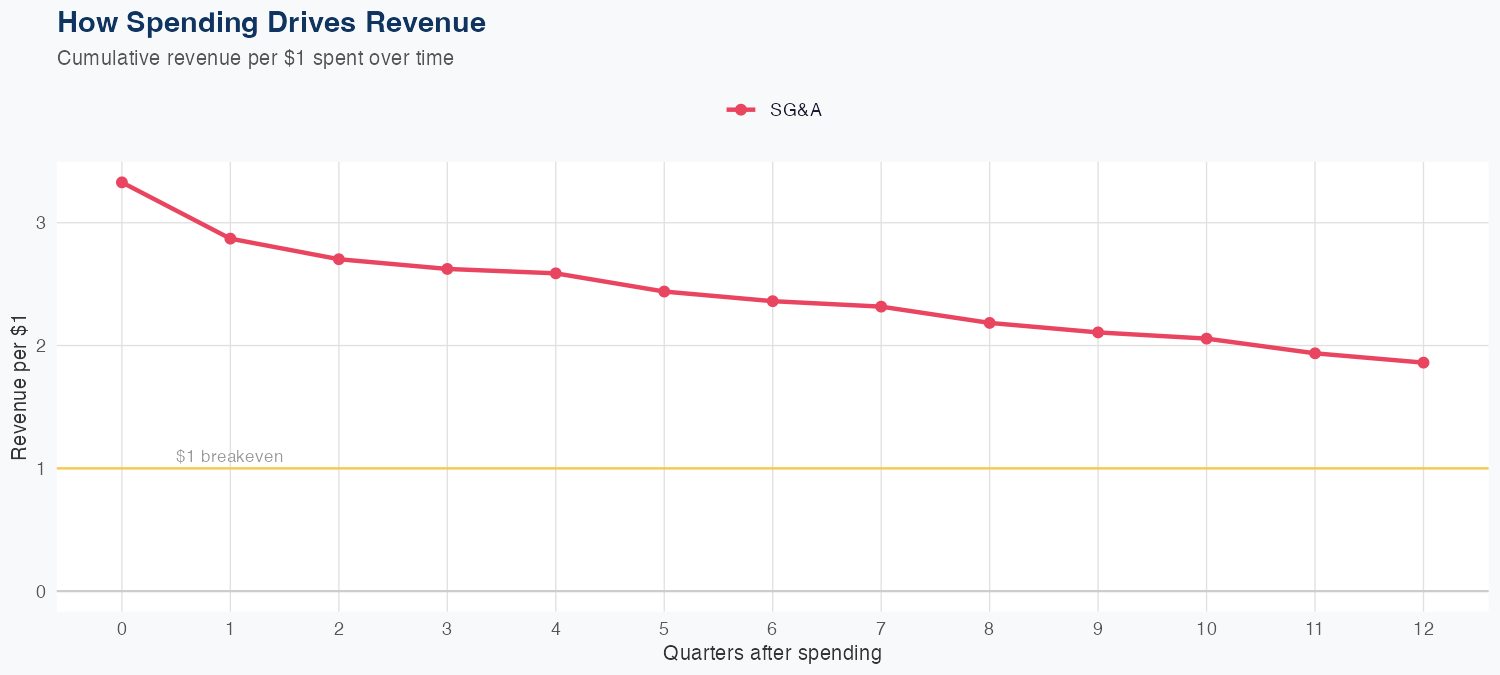
Task: Click the SG&A marker at quarter 11
Action: pyautogui.click(x=1315, y=353)
